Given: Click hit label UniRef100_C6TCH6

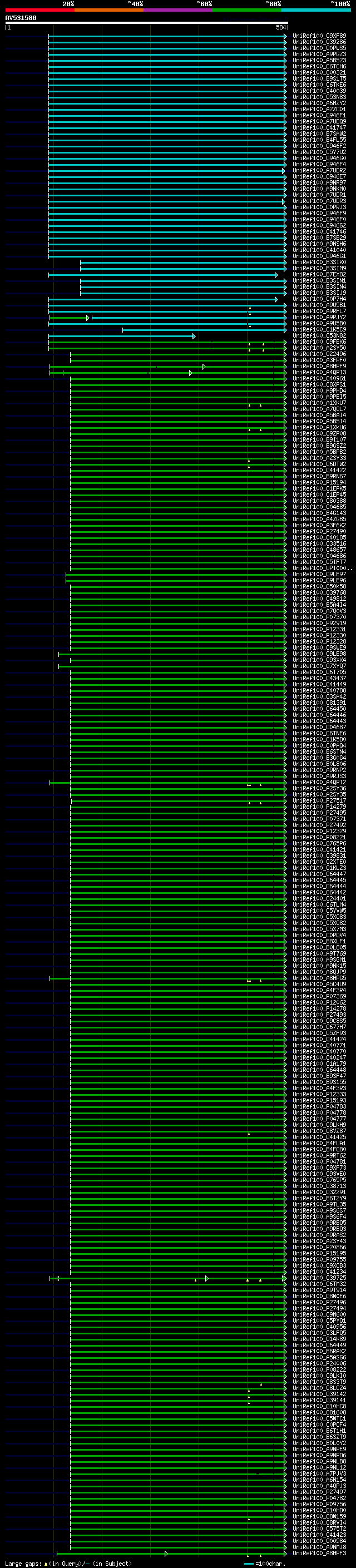Looking at the screenshot, I should tap(319, 66).
